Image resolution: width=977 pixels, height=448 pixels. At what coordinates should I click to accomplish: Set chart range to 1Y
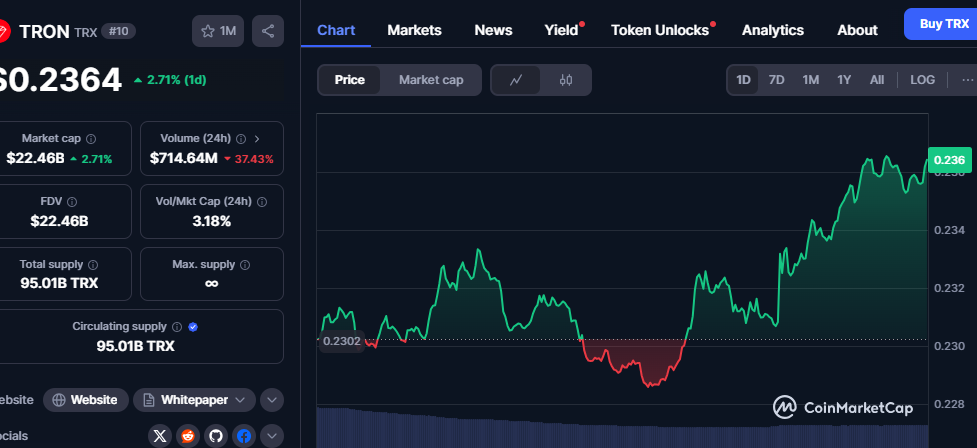click(x=844, y=80)
